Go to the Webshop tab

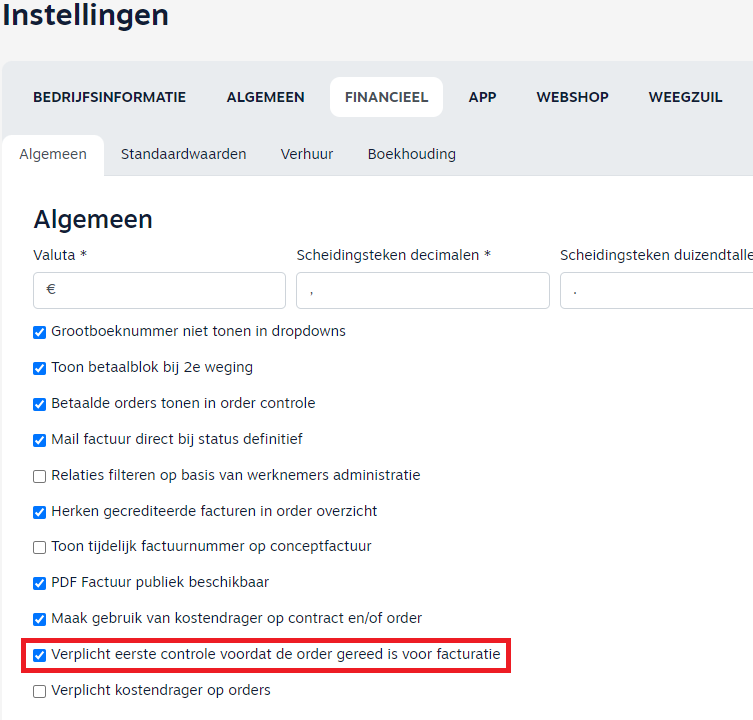click(x=572, y=97)
